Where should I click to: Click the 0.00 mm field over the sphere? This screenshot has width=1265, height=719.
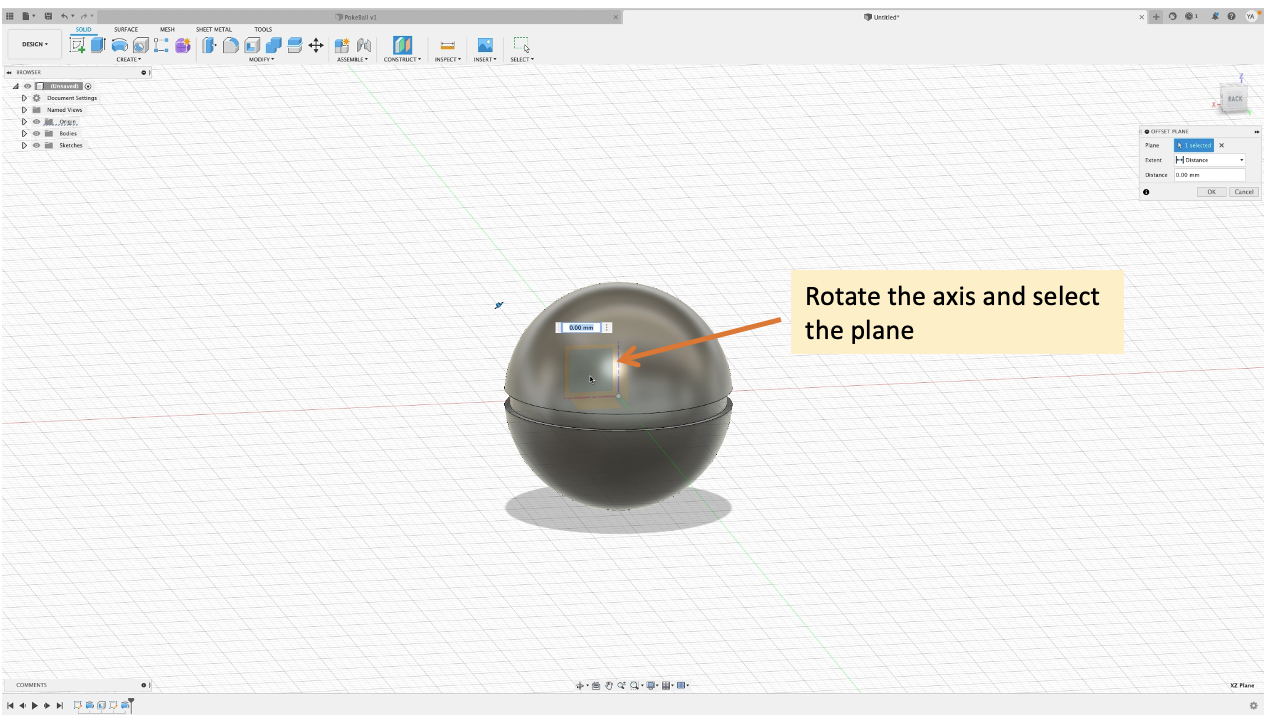[x=580, y=327]
